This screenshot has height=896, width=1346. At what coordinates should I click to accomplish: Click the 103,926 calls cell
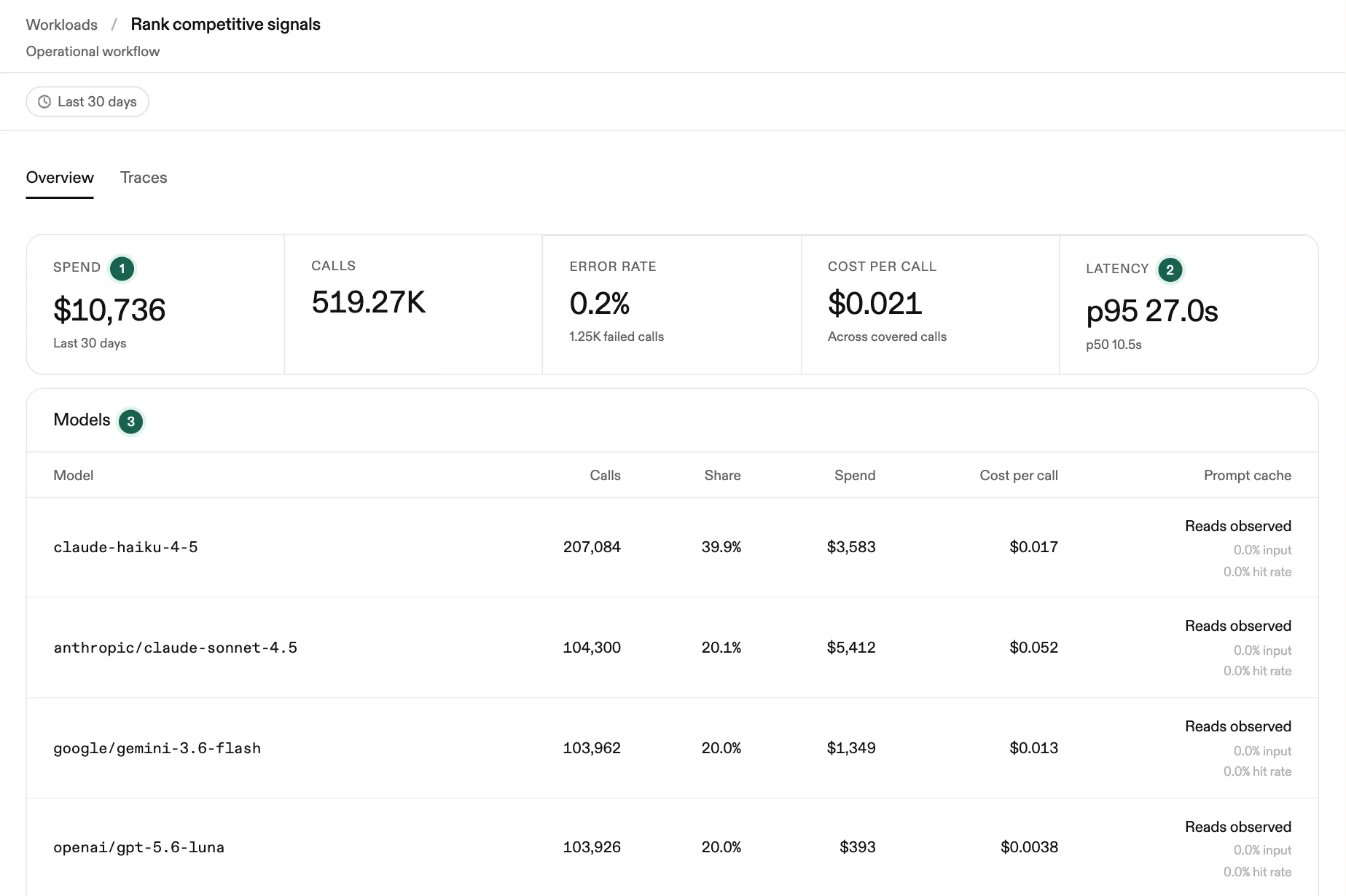592,847
